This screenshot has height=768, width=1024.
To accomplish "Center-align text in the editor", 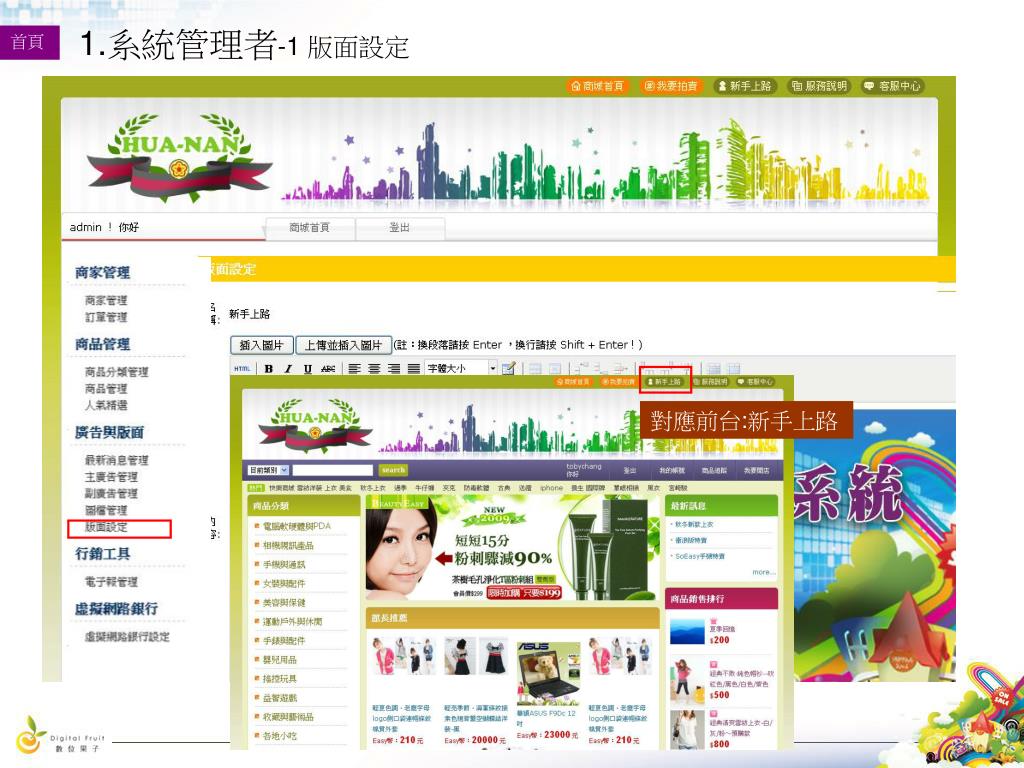I will tap(374, 368).
